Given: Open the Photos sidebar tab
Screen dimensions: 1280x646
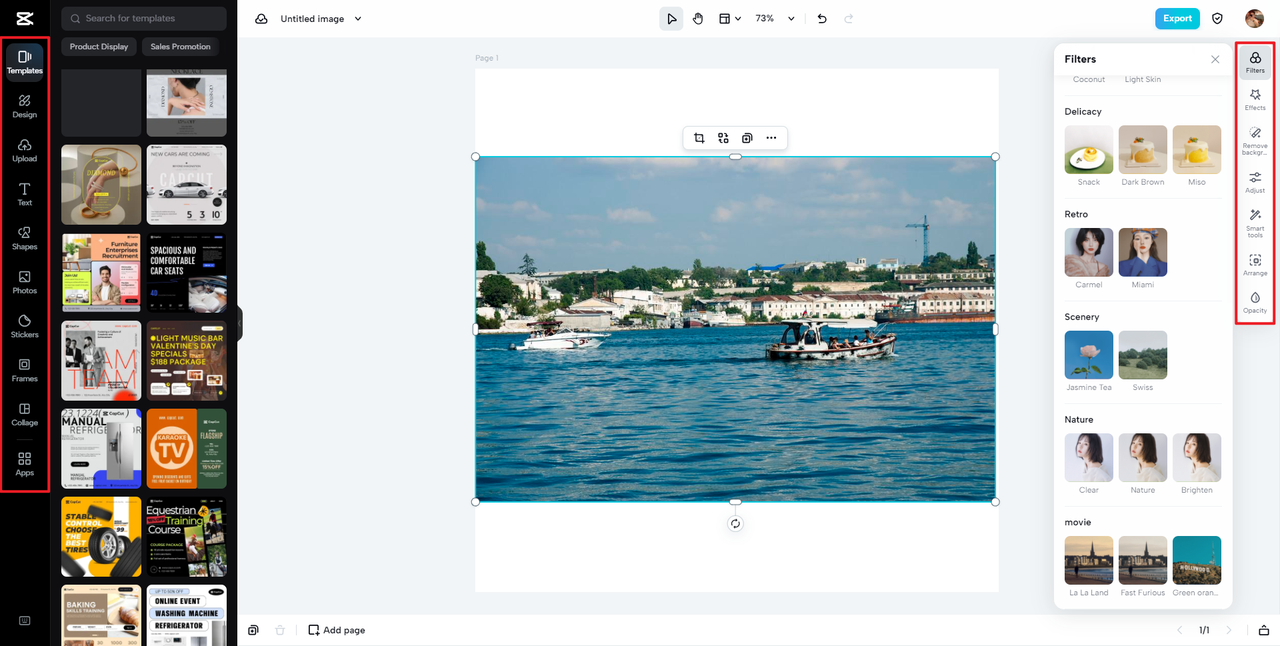Looking at the screenshot, I should (24, 282).
